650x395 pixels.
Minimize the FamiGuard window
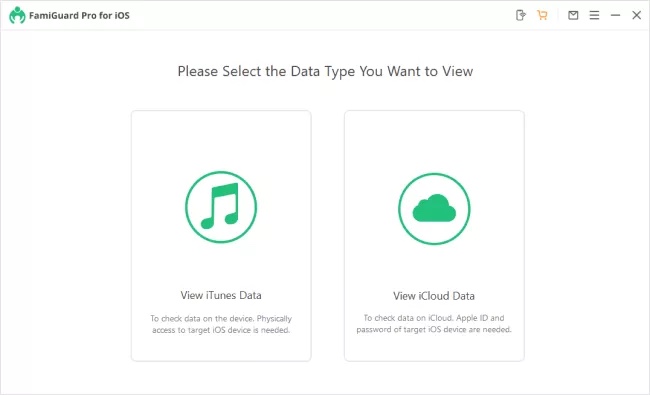coord(615,15)
